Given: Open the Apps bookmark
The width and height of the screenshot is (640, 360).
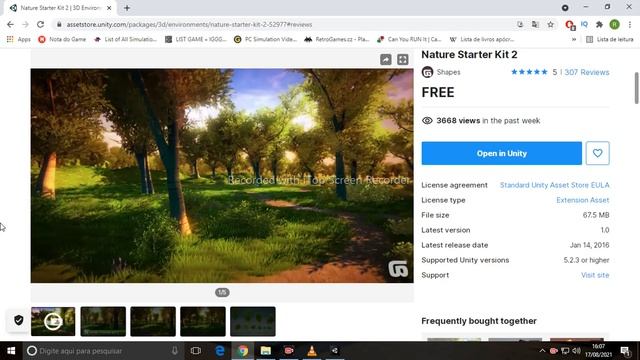Looking at the screenshot, I should [19, 39].
